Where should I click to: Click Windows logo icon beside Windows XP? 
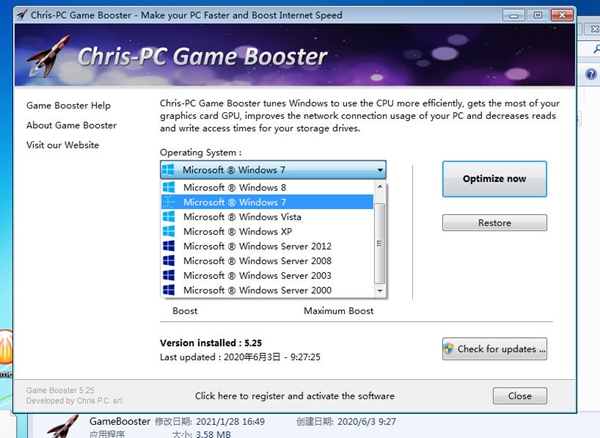pyautogui.click(x=169, y=231)
